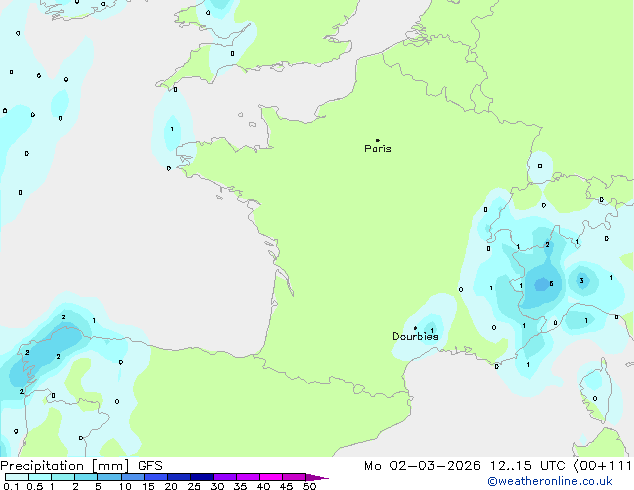This screenshot has width=634, height=490.
Task: Click the 0.1–0.5 mm legend color swatch
Action: 17,477
